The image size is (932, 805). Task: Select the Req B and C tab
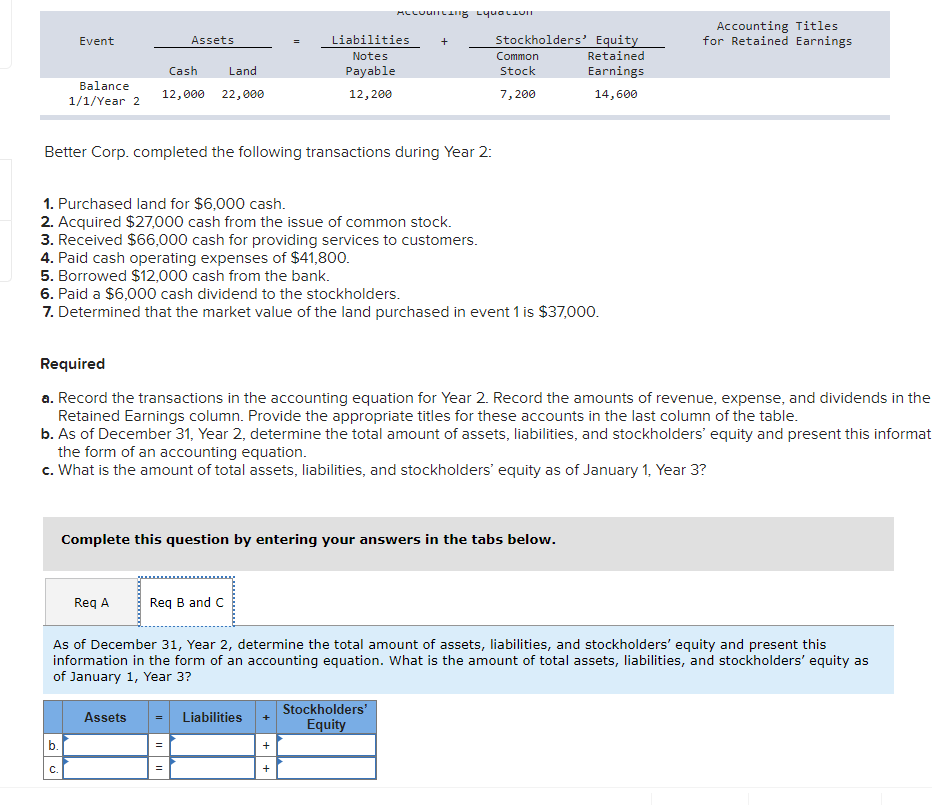click(186, 601)
